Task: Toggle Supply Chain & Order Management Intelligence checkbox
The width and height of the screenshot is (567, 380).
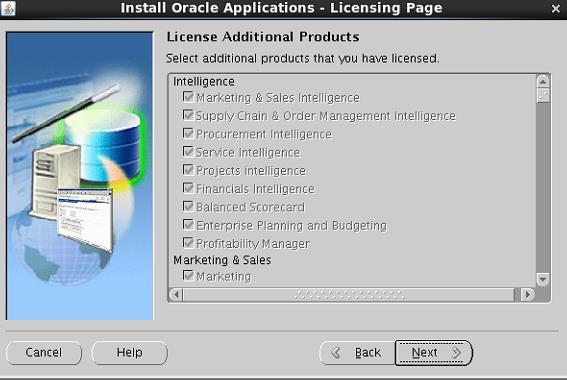Action: coord(188,115)
